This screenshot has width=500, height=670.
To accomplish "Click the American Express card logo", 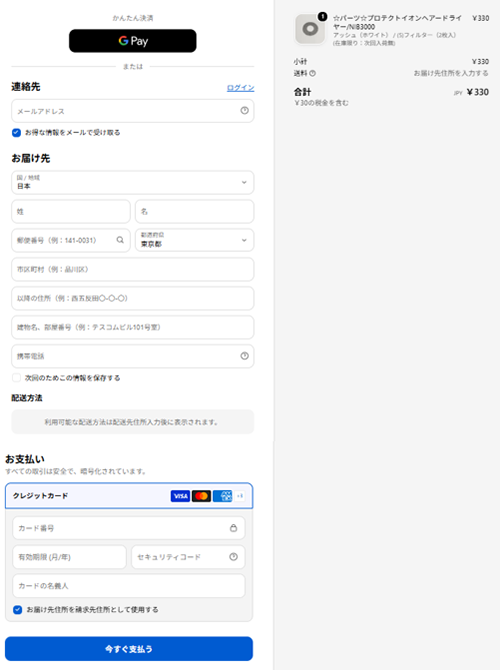I will pos(223,496).
